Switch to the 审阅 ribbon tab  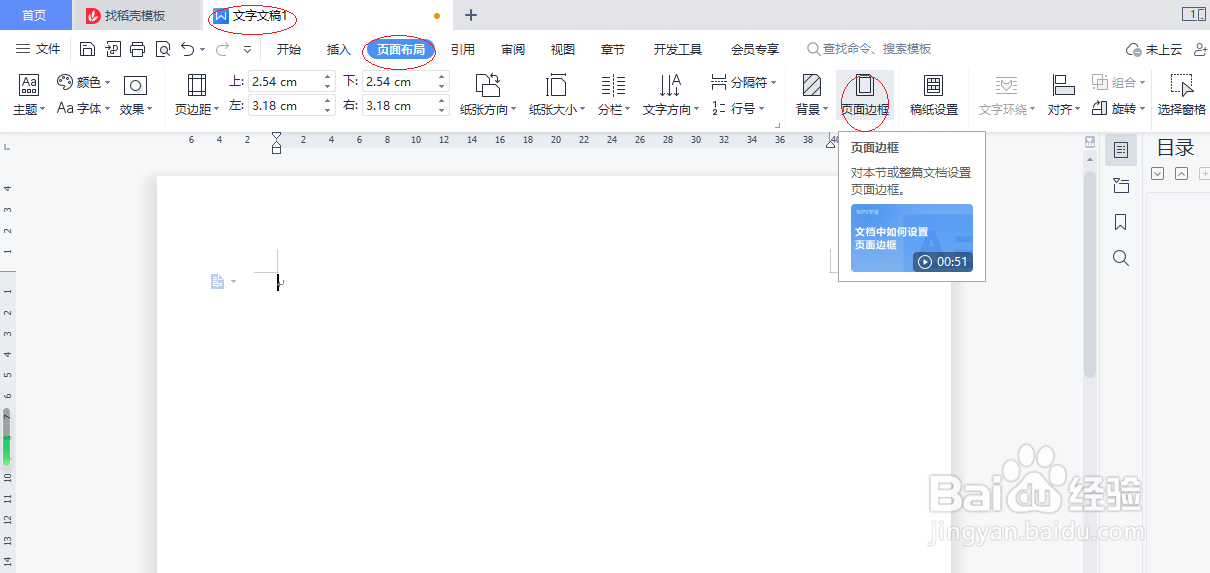click(513, 49)
